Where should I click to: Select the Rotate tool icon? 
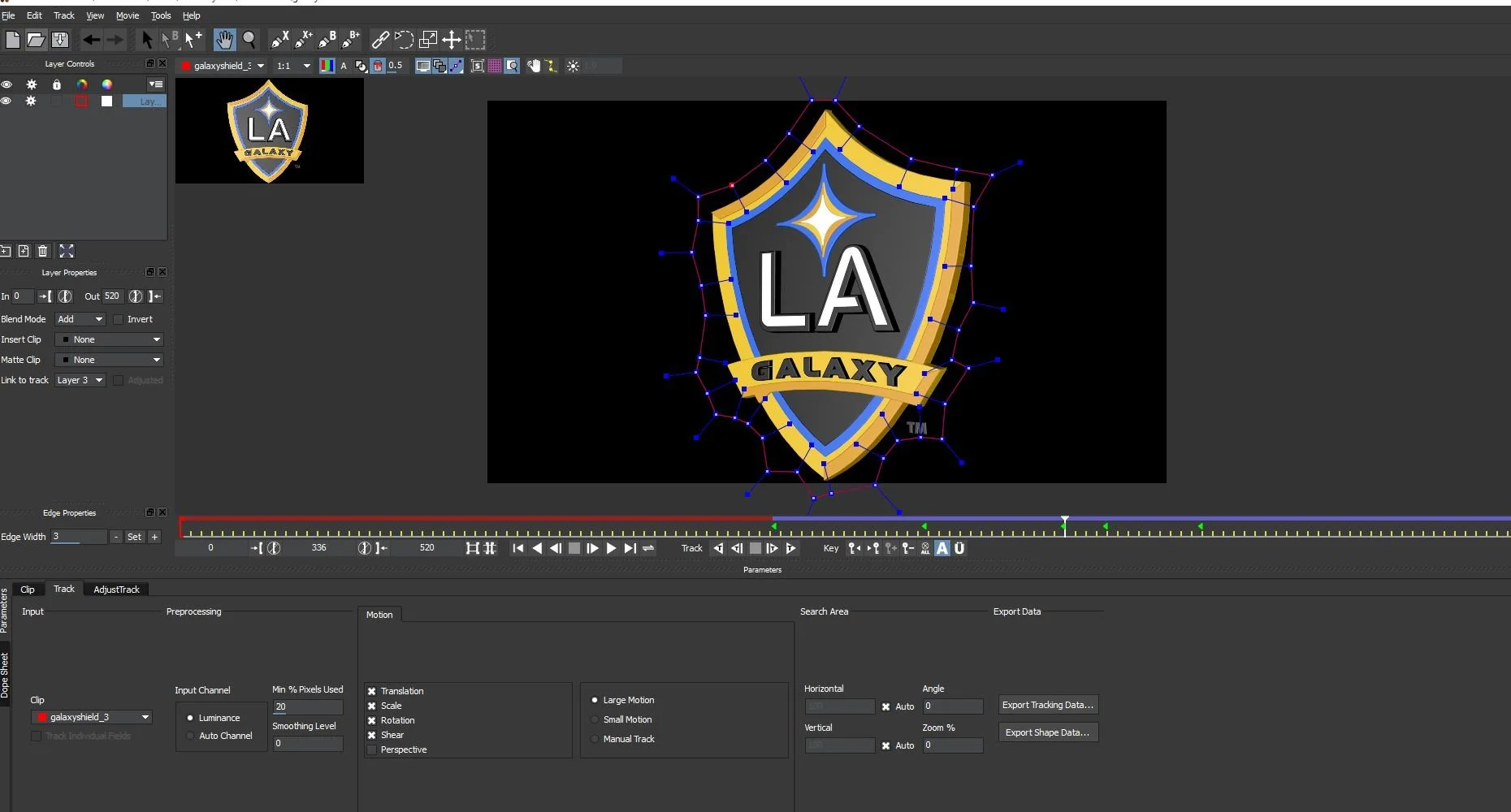click(404, 39)
